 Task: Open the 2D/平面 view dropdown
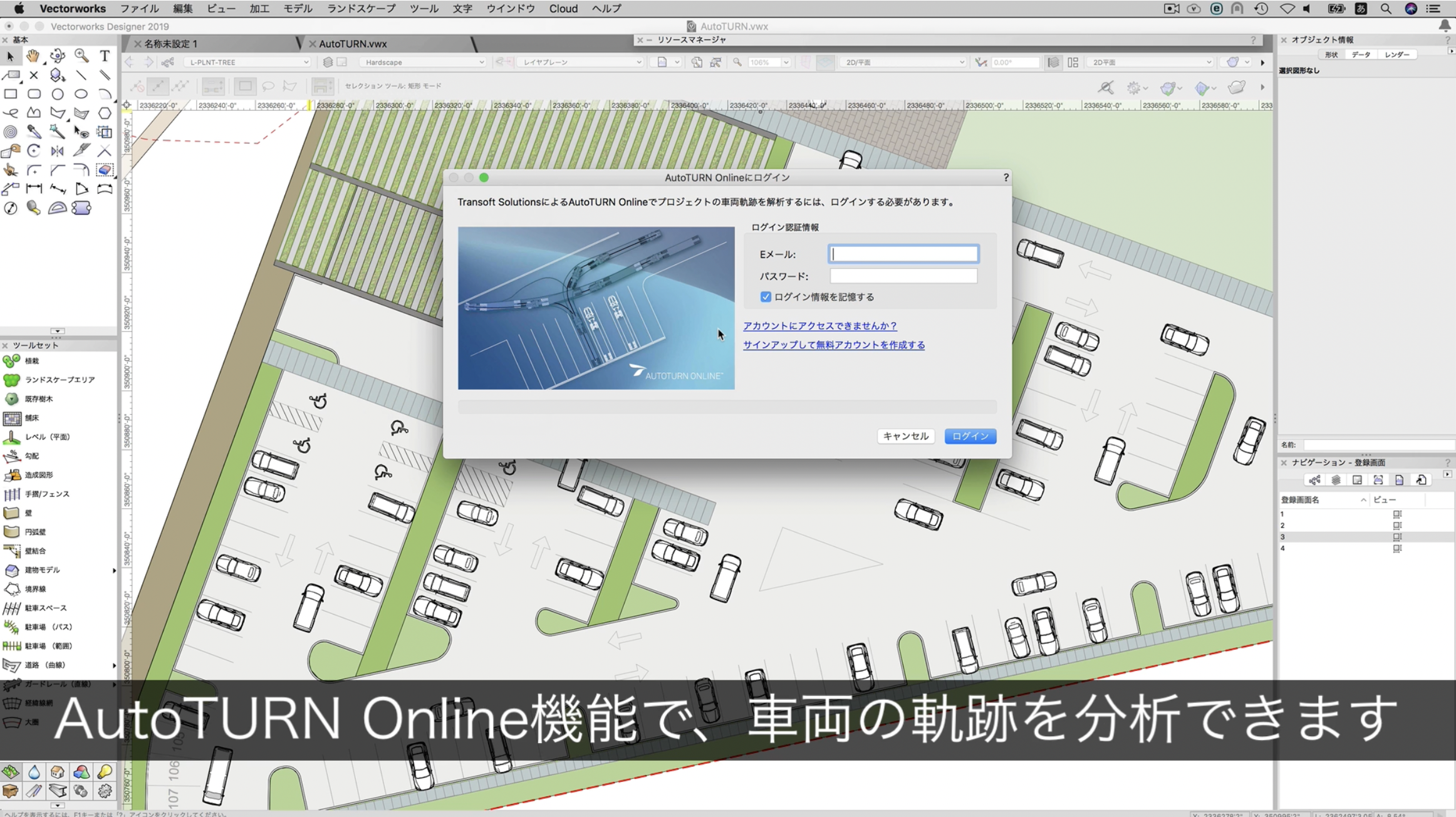tap(903, 62)
